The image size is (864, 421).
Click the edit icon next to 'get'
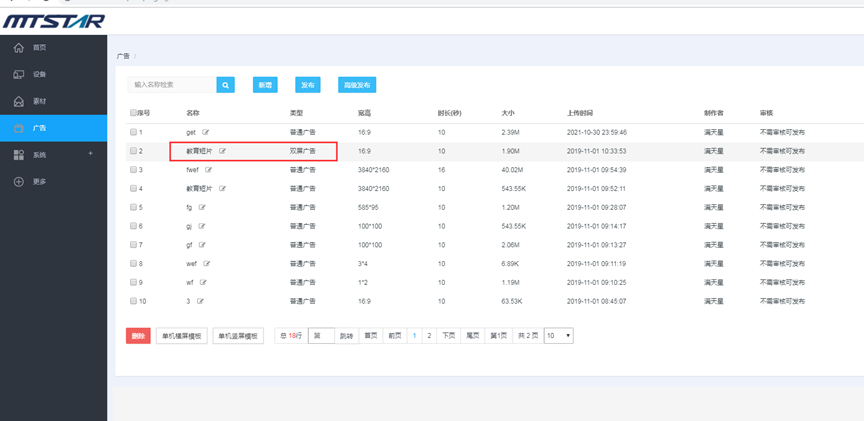[206, 132]
